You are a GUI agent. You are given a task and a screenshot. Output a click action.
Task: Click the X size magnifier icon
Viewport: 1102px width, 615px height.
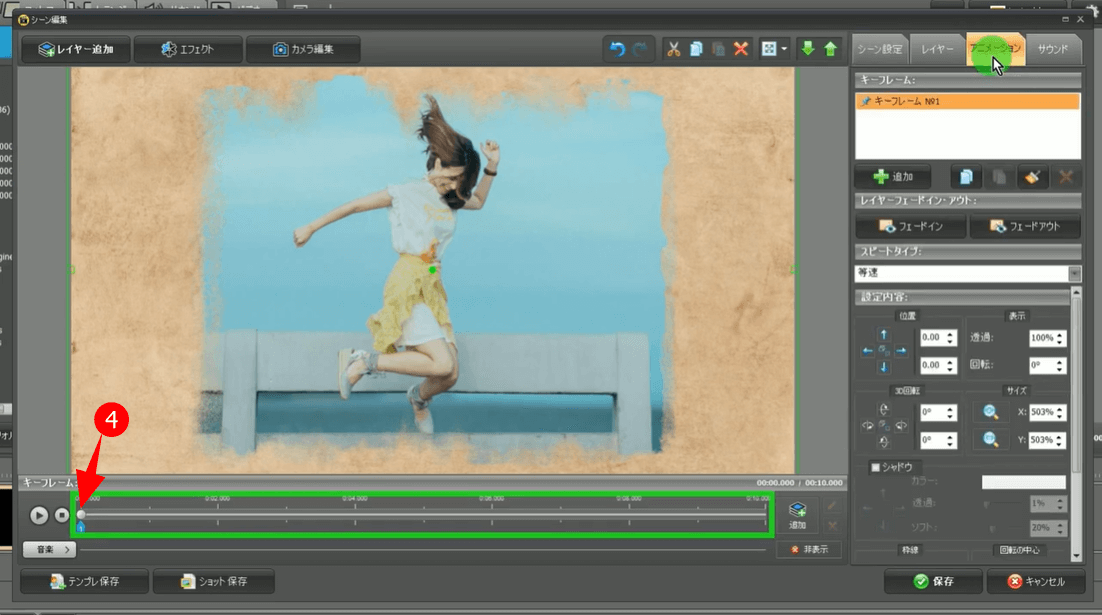990,412
